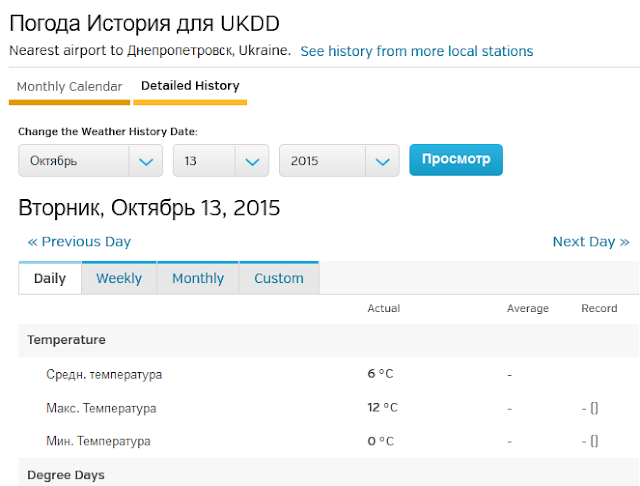Click the Макс. Температура actual value 12 °C

tap(382, 407)
